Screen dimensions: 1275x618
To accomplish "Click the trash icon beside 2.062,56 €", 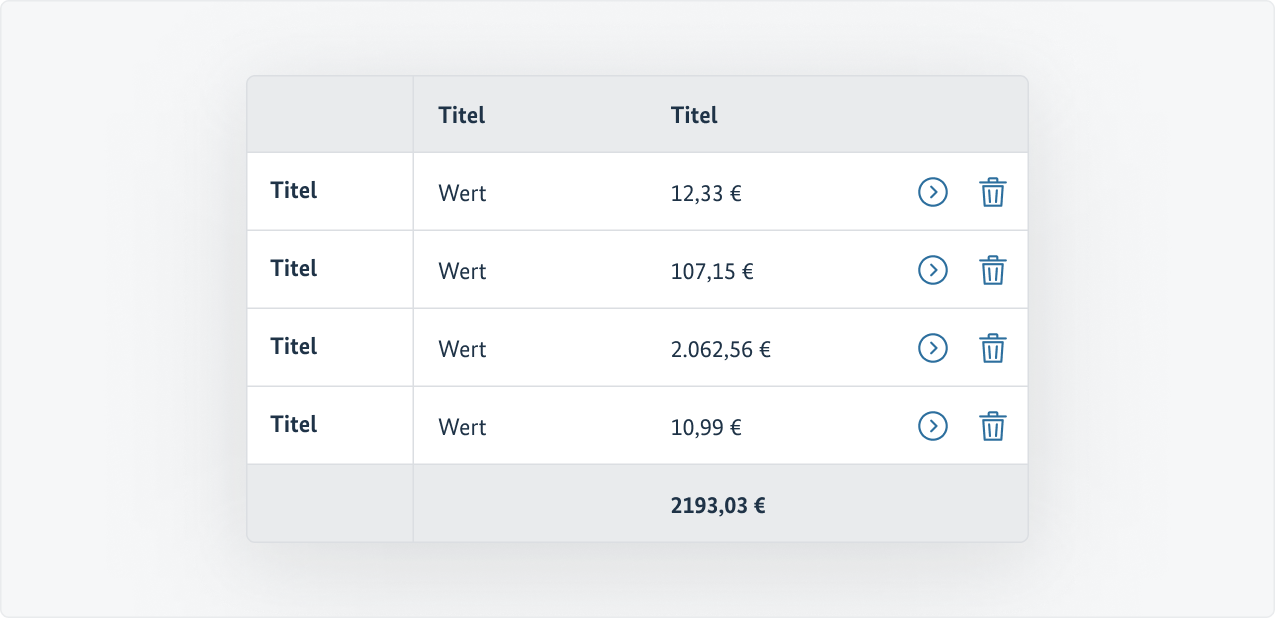I will tap(992, 348).
